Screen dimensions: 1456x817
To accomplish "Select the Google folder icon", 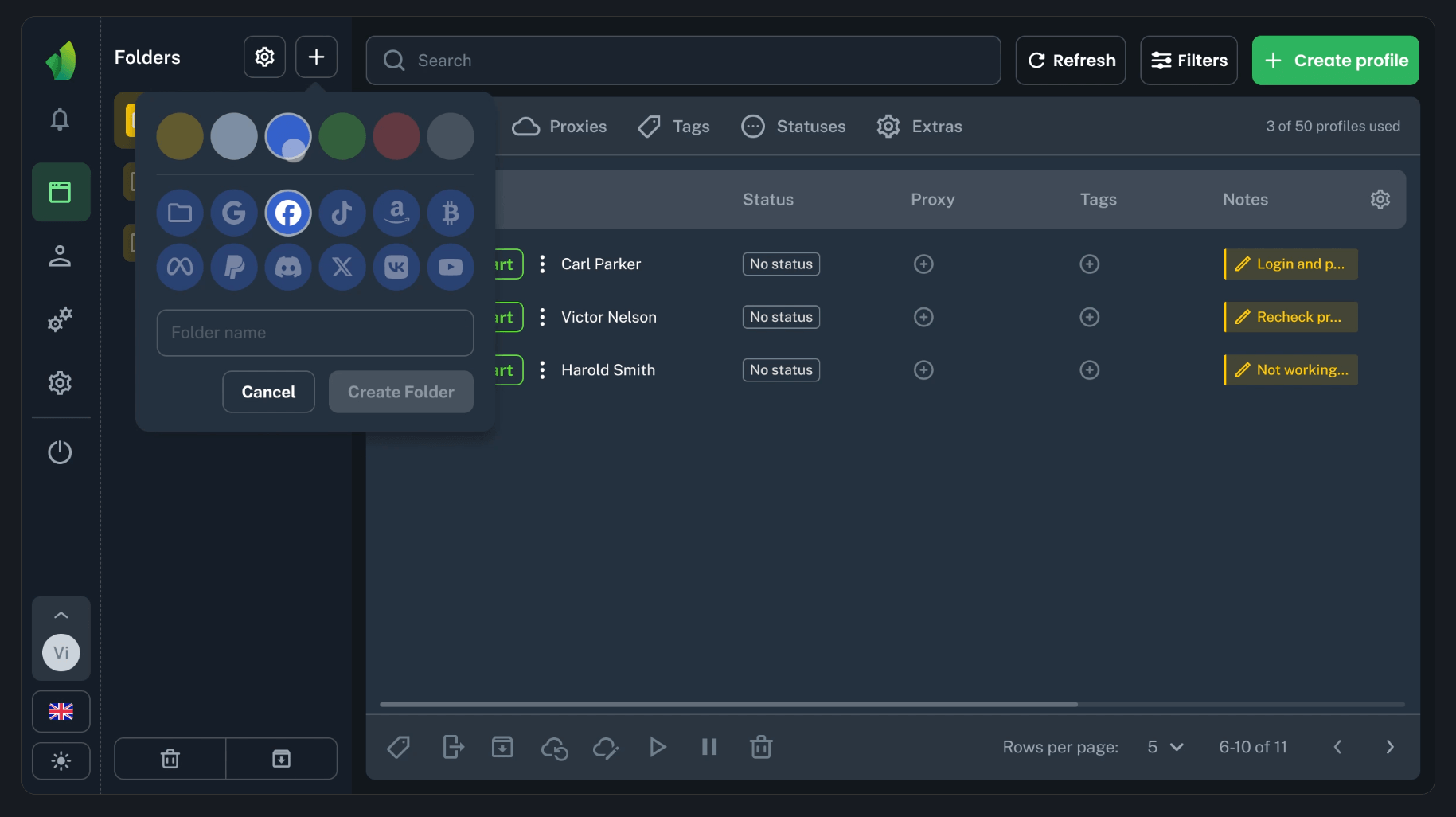I will coord(234,213).
